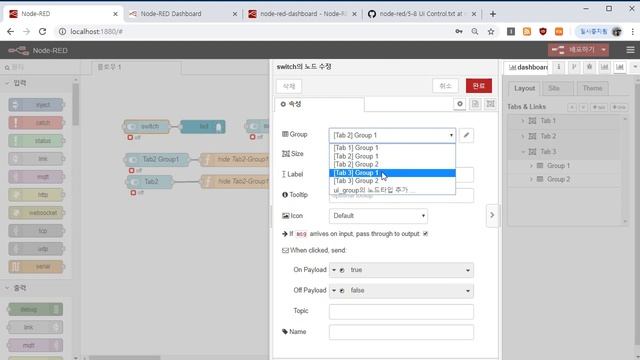Open the node appearance icon in edit panel
640x360 pixels.
(490, 104)
